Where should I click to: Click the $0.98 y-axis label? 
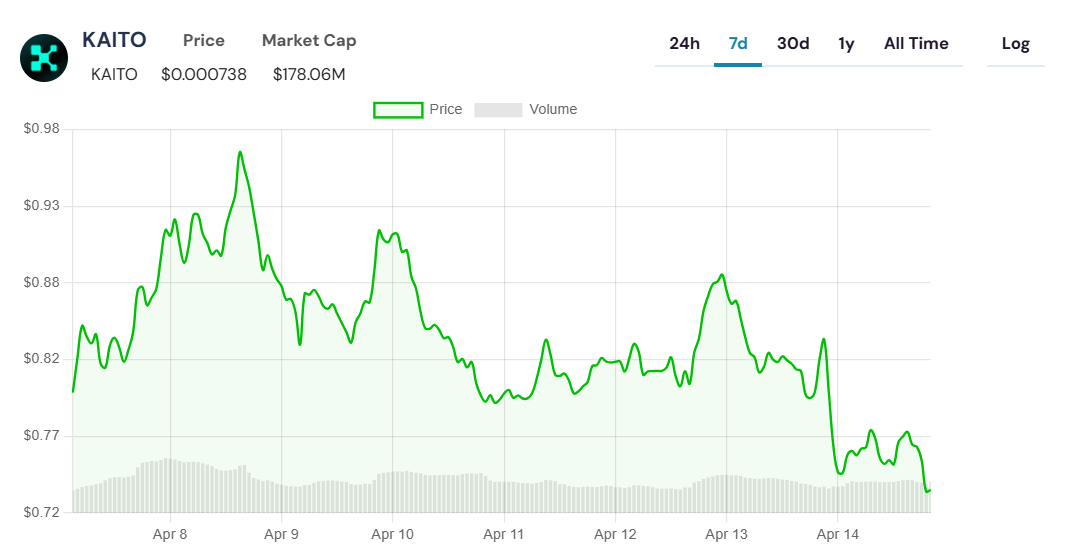click(42, 129)
